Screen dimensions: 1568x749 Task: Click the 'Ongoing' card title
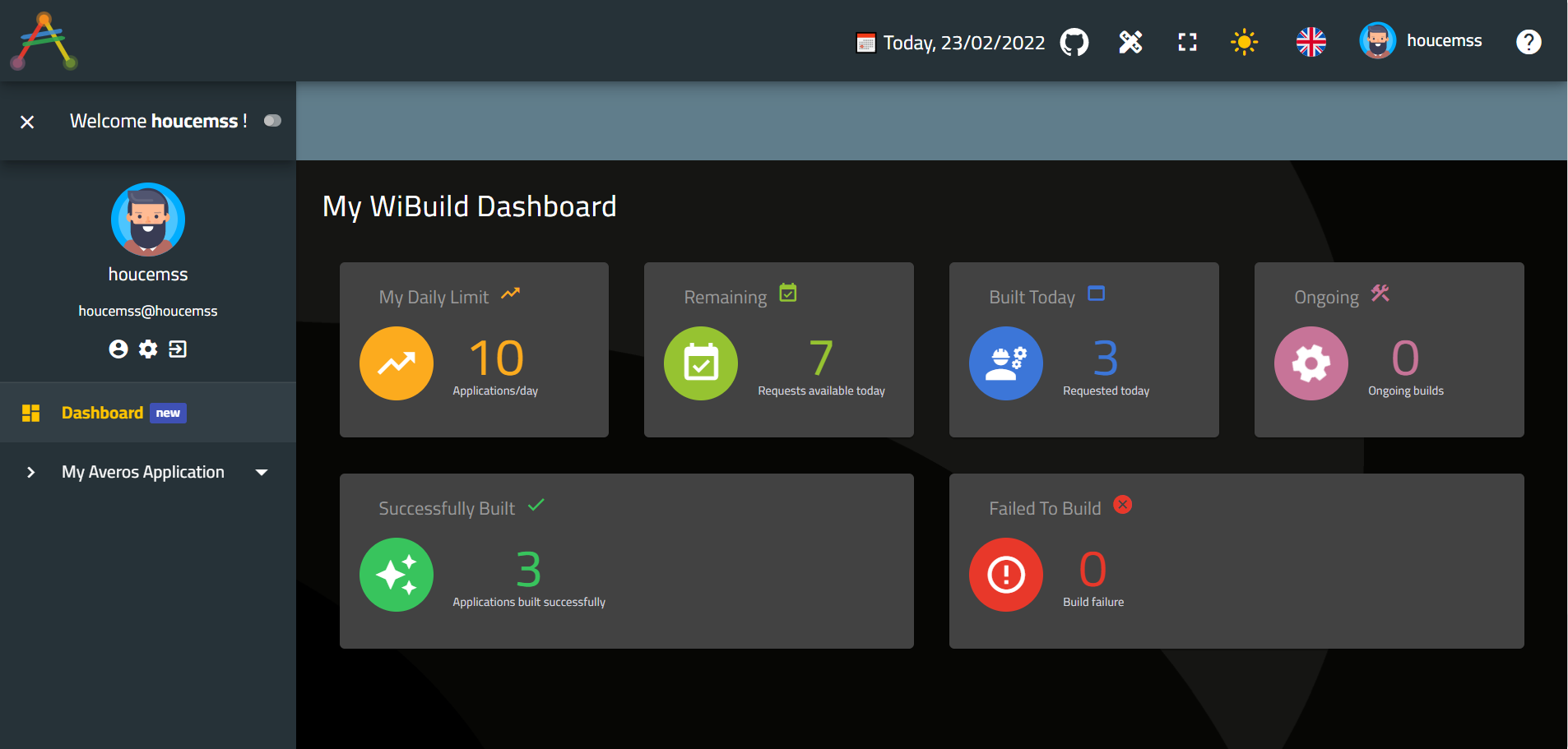(x=1327, y=298)
